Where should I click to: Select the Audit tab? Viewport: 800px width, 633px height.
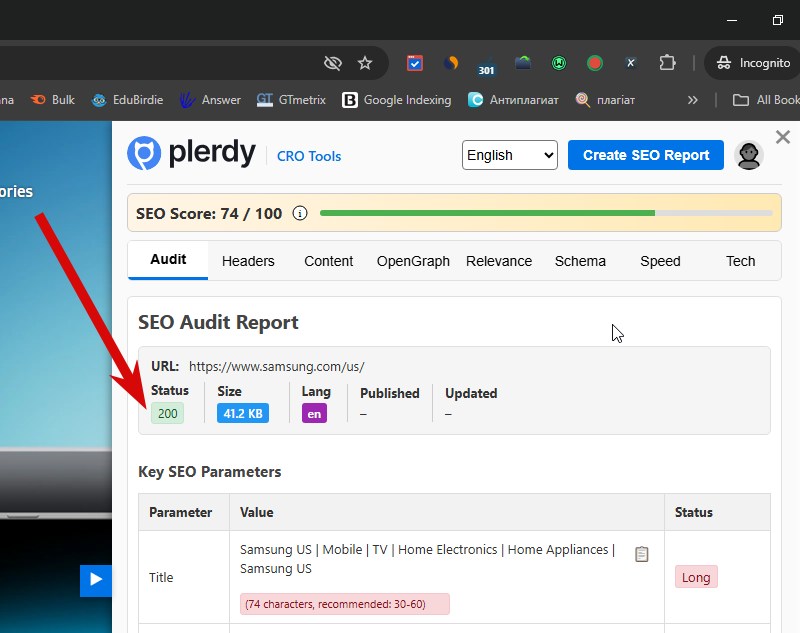pyautogui.click(x=168, y=260)
